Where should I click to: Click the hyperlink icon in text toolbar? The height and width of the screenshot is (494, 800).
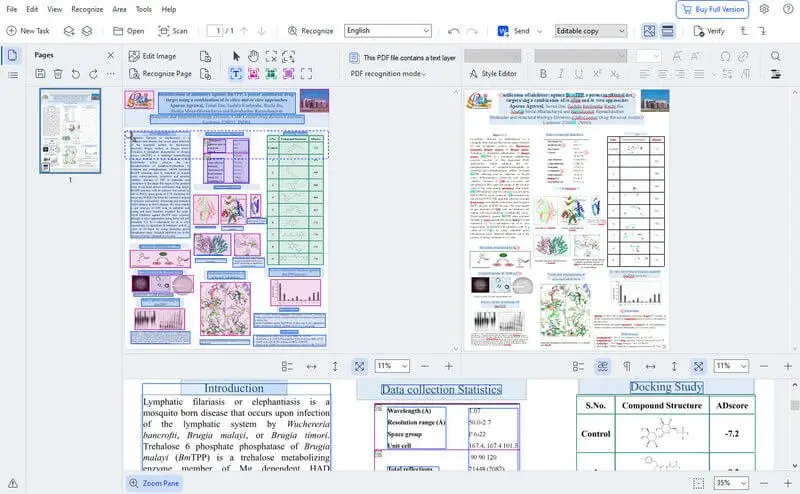(x=743, y=56)
